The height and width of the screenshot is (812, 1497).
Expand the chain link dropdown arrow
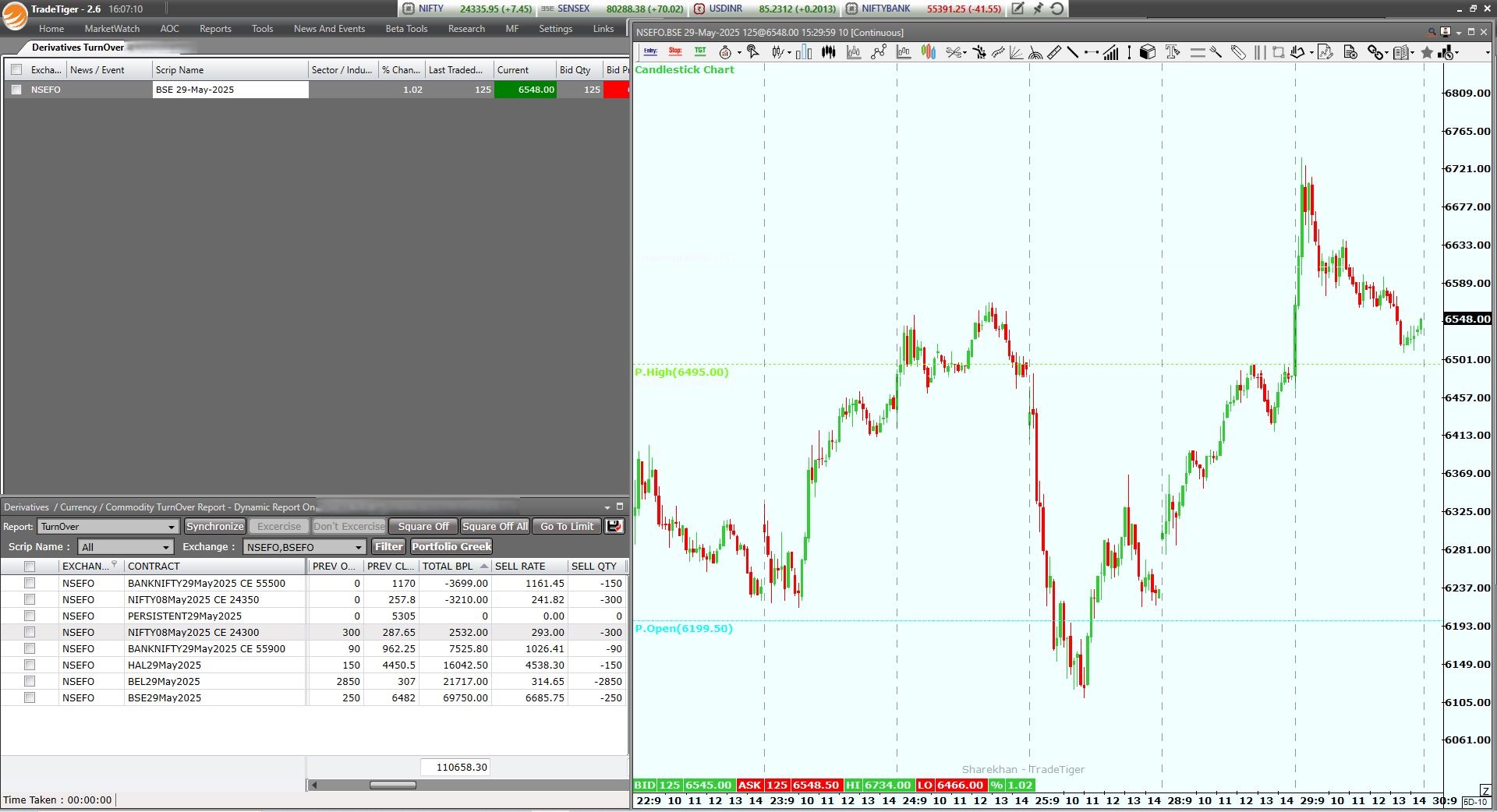(x=1387, y=53)
